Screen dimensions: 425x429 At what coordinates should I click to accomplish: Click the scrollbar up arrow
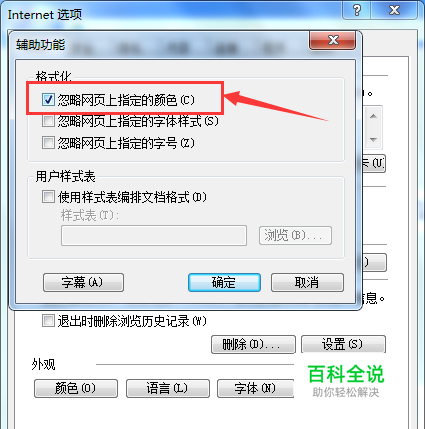[373, 116]
